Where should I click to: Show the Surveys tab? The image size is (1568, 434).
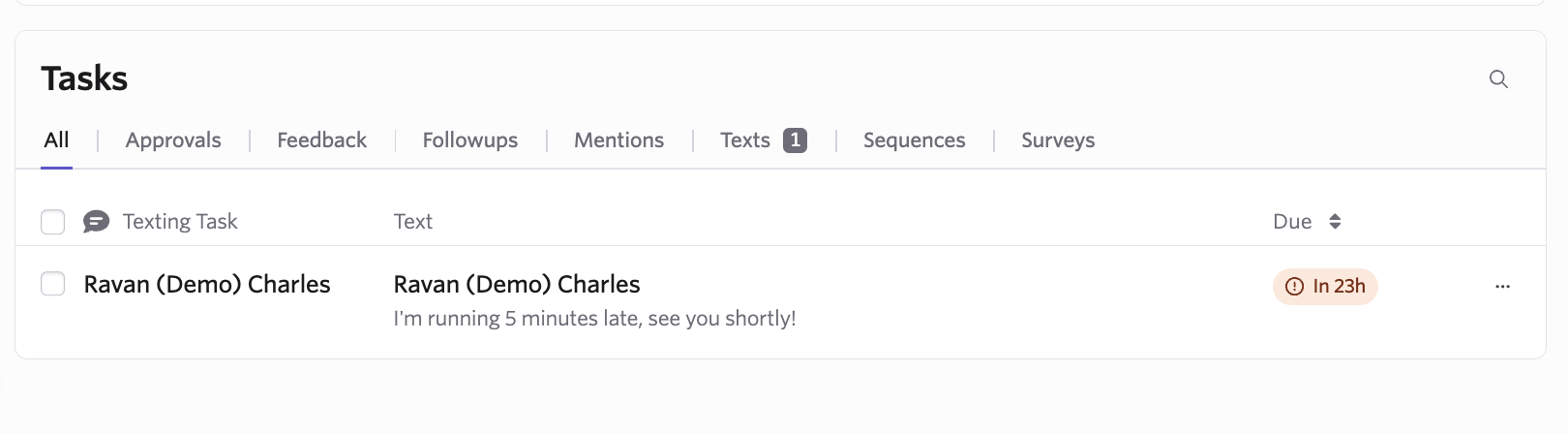1058,140
